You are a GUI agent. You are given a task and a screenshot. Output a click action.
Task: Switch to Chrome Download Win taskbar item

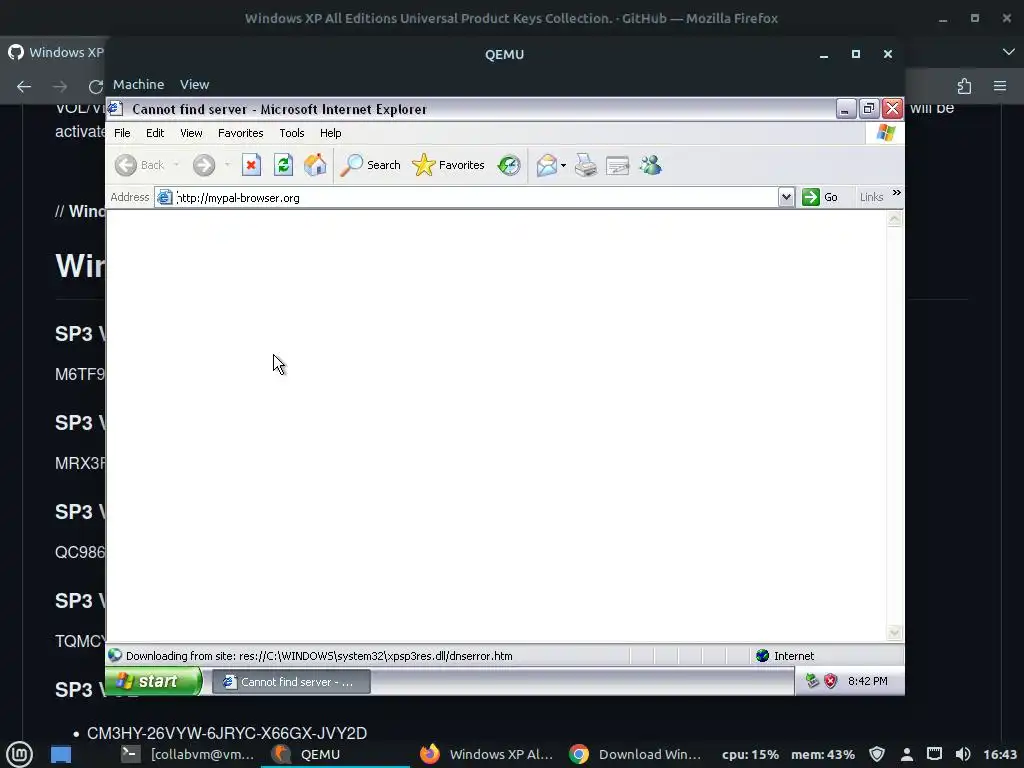tap(635, 754)
